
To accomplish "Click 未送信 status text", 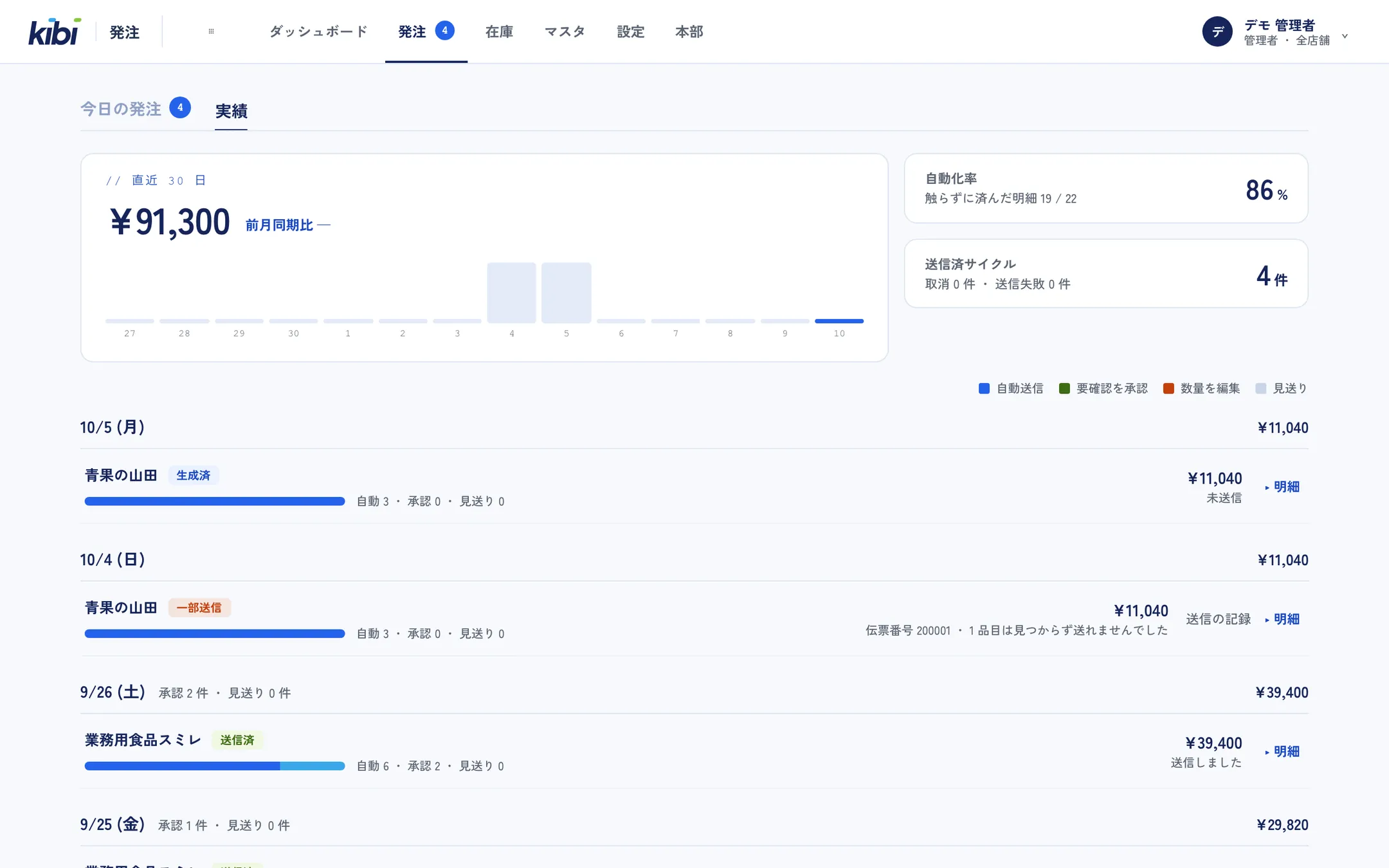I will (1224, 498).
